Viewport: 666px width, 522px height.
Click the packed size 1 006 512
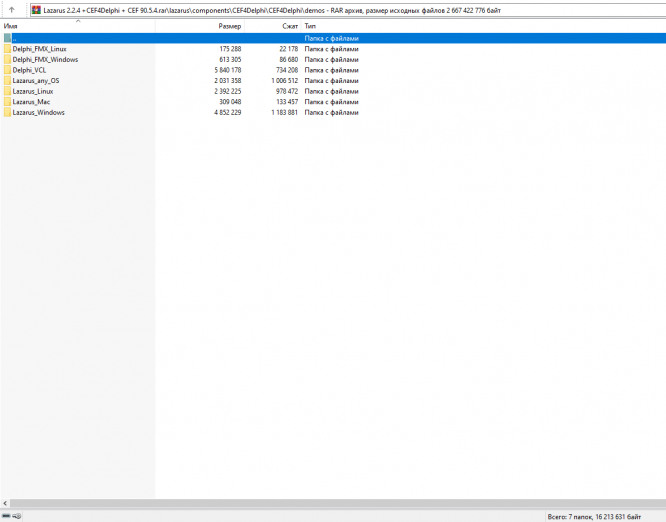click(x=285, y=81)
